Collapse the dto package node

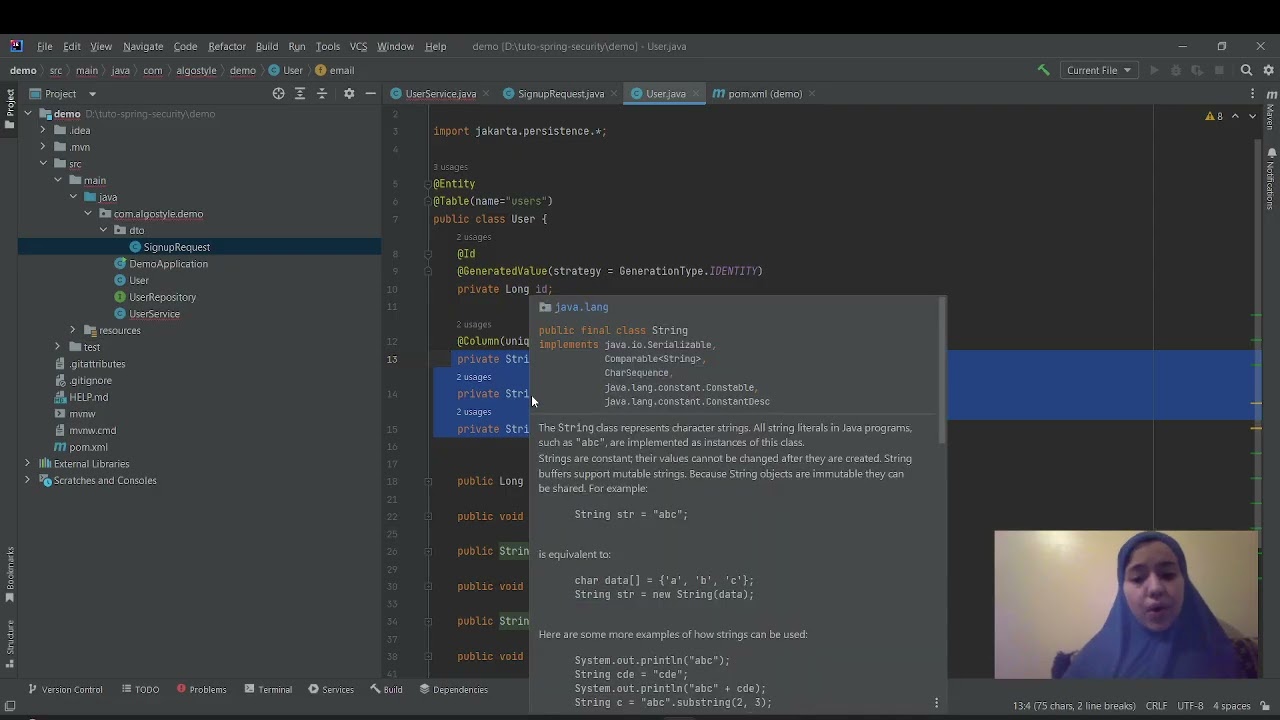103,230
